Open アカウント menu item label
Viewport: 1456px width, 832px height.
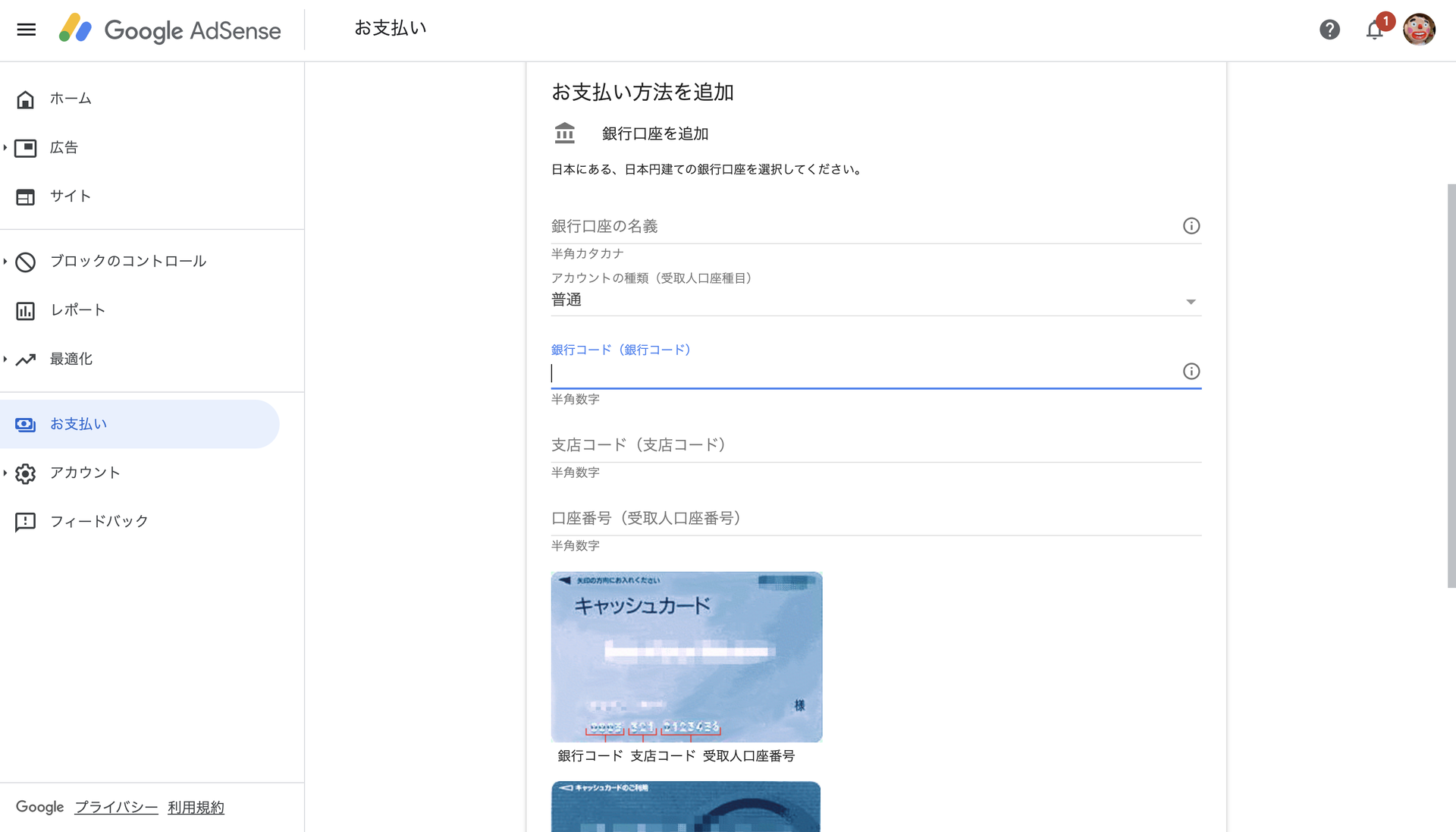pyautogui.click(x=85, y=473)
